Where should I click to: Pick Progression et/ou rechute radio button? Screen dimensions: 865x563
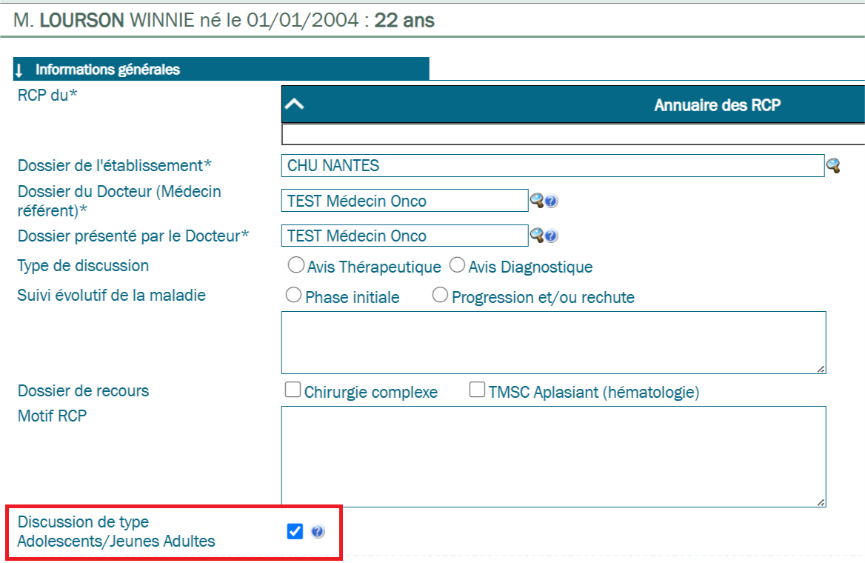click(440, 296)
